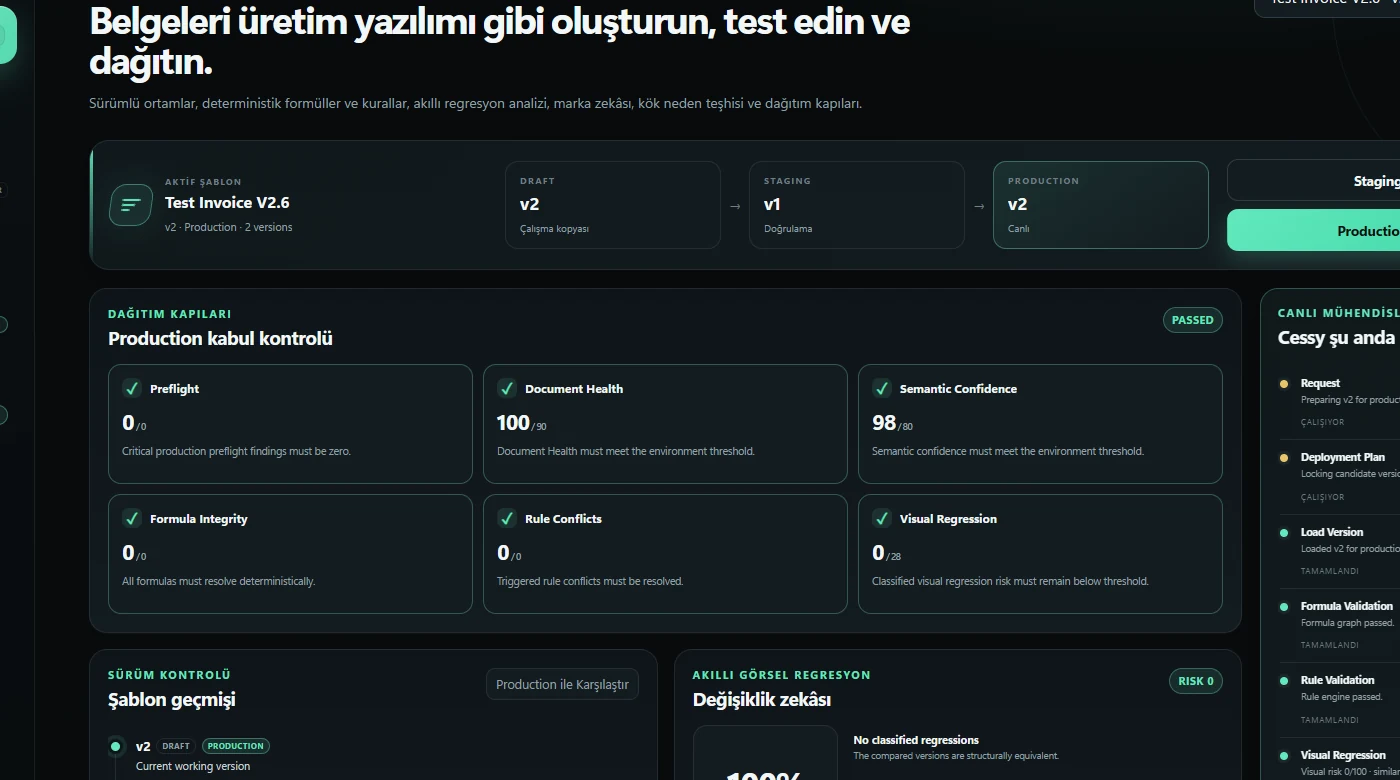Click the Document Health score 100/90

pyautogui.click(x=522, y=423)
